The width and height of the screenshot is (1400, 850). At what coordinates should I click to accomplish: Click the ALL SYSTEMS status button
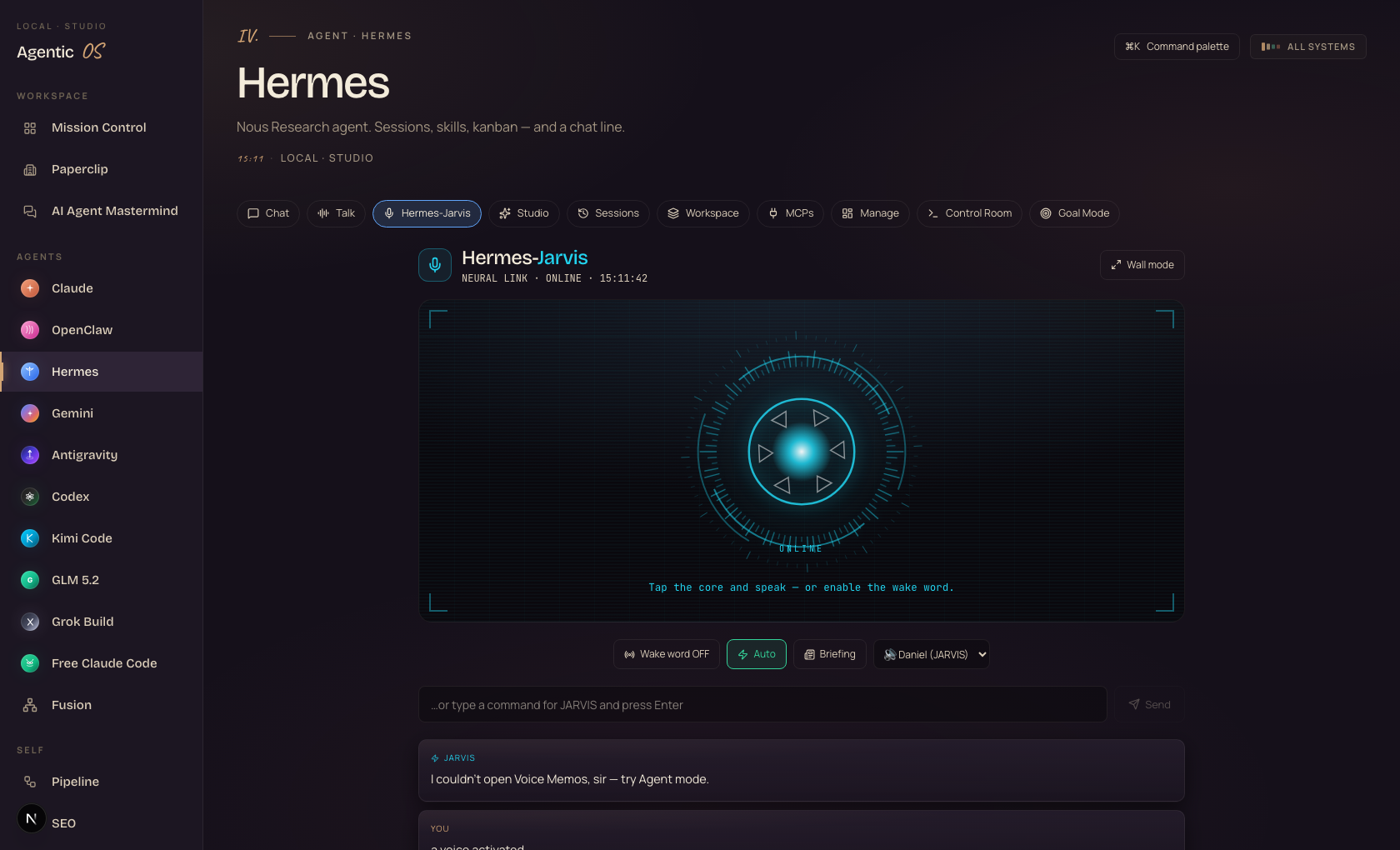point(1308,47)
